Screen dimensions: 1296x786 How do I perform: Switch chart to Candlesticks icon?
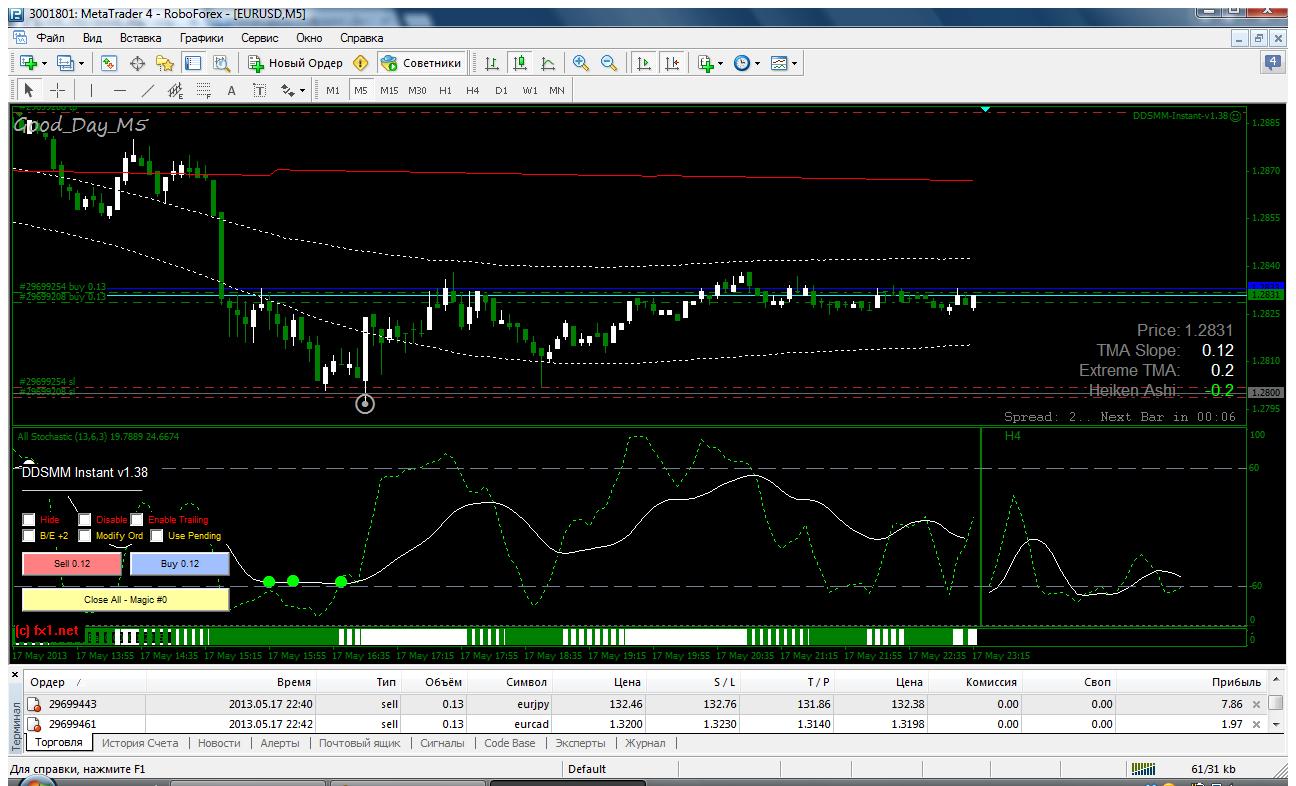[520, 63]
